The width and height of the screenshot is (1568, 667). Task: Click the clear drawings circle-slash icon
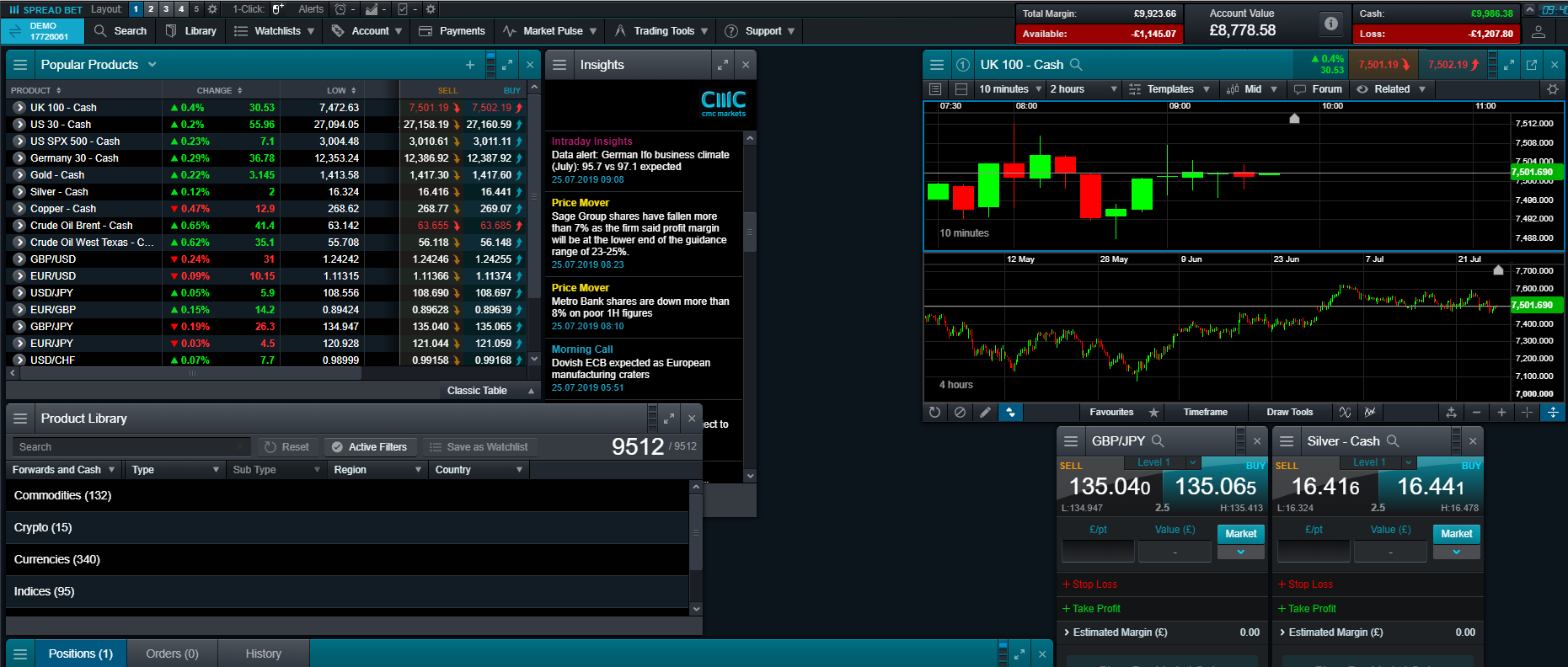[961, 413]
